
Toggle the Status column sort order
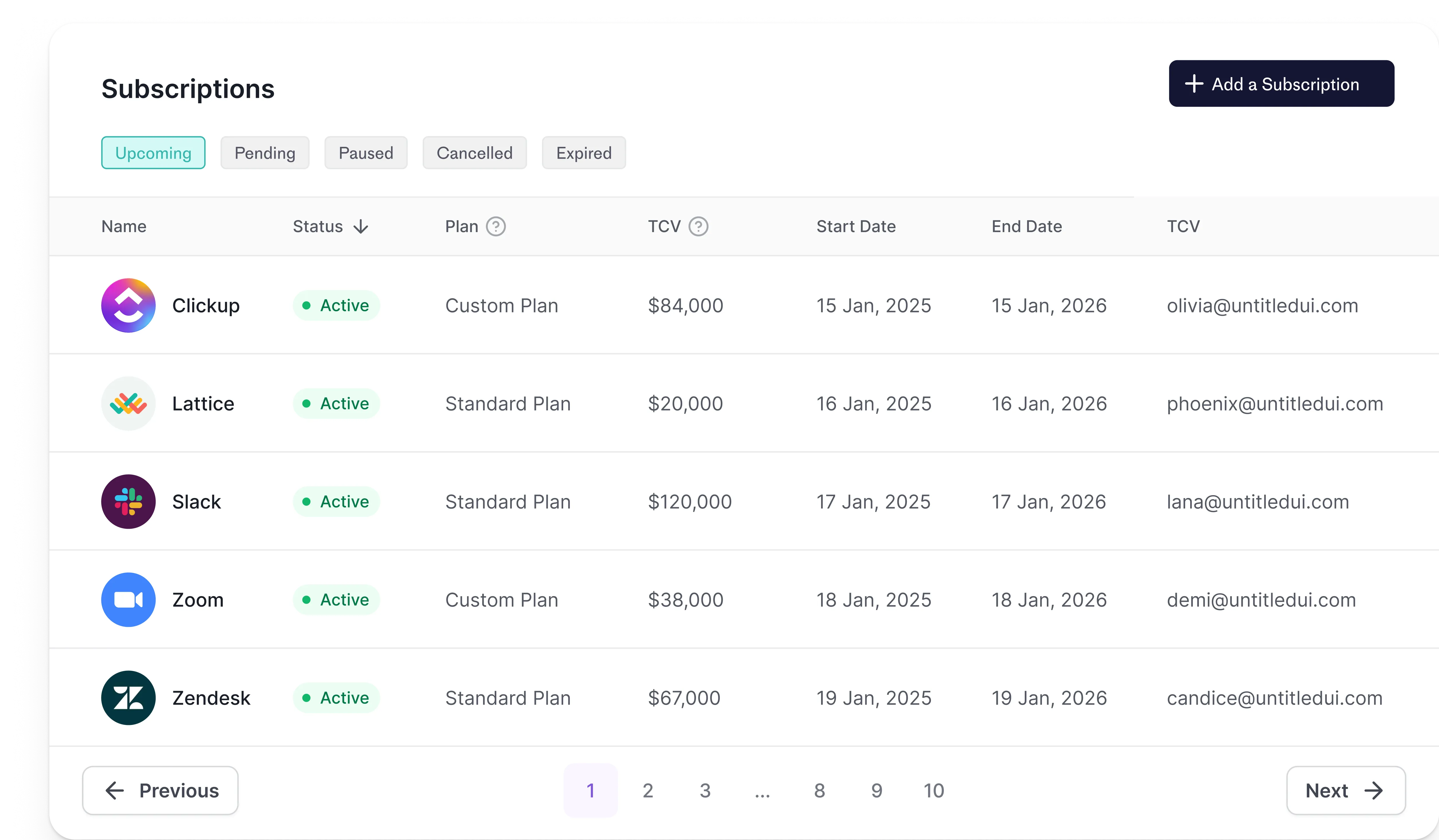(361, 226)
